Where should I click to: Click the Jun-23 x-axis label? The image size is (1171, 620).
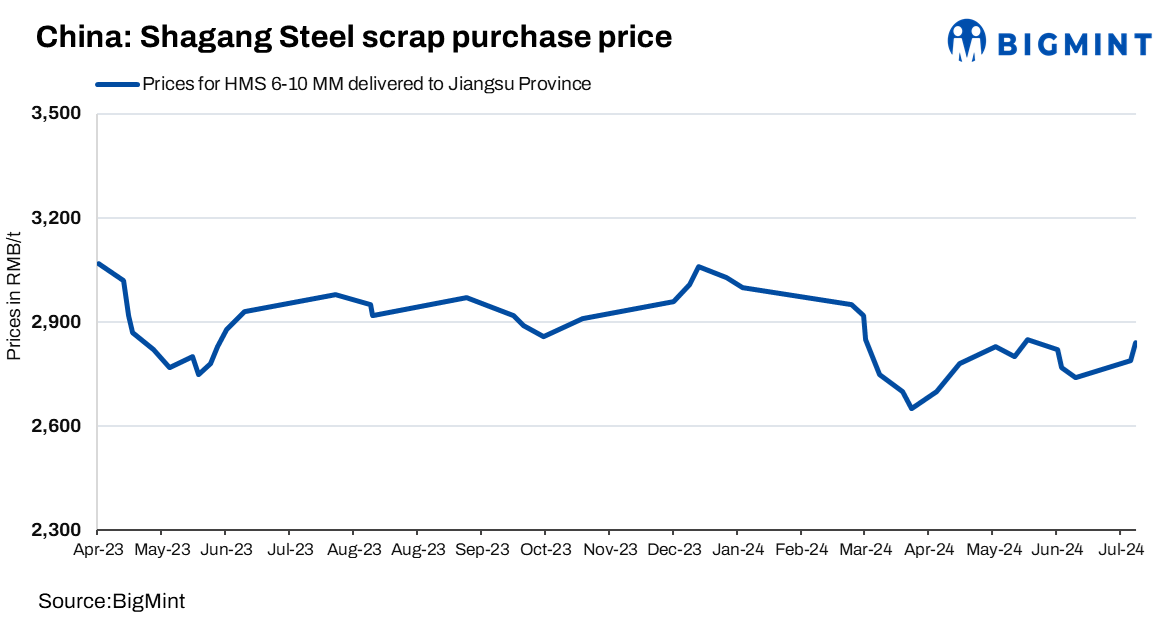coord(225,549)
